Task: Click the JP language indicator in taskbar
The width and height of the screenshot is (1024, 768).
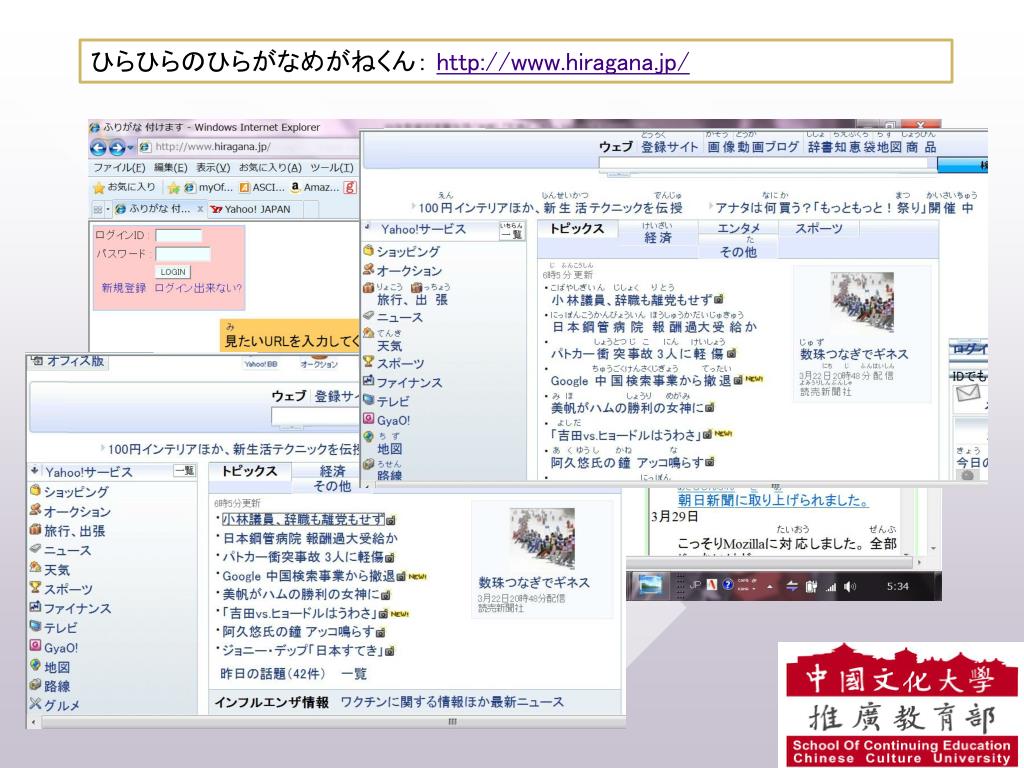Action: pyautogui.click(x=695, y=586)
